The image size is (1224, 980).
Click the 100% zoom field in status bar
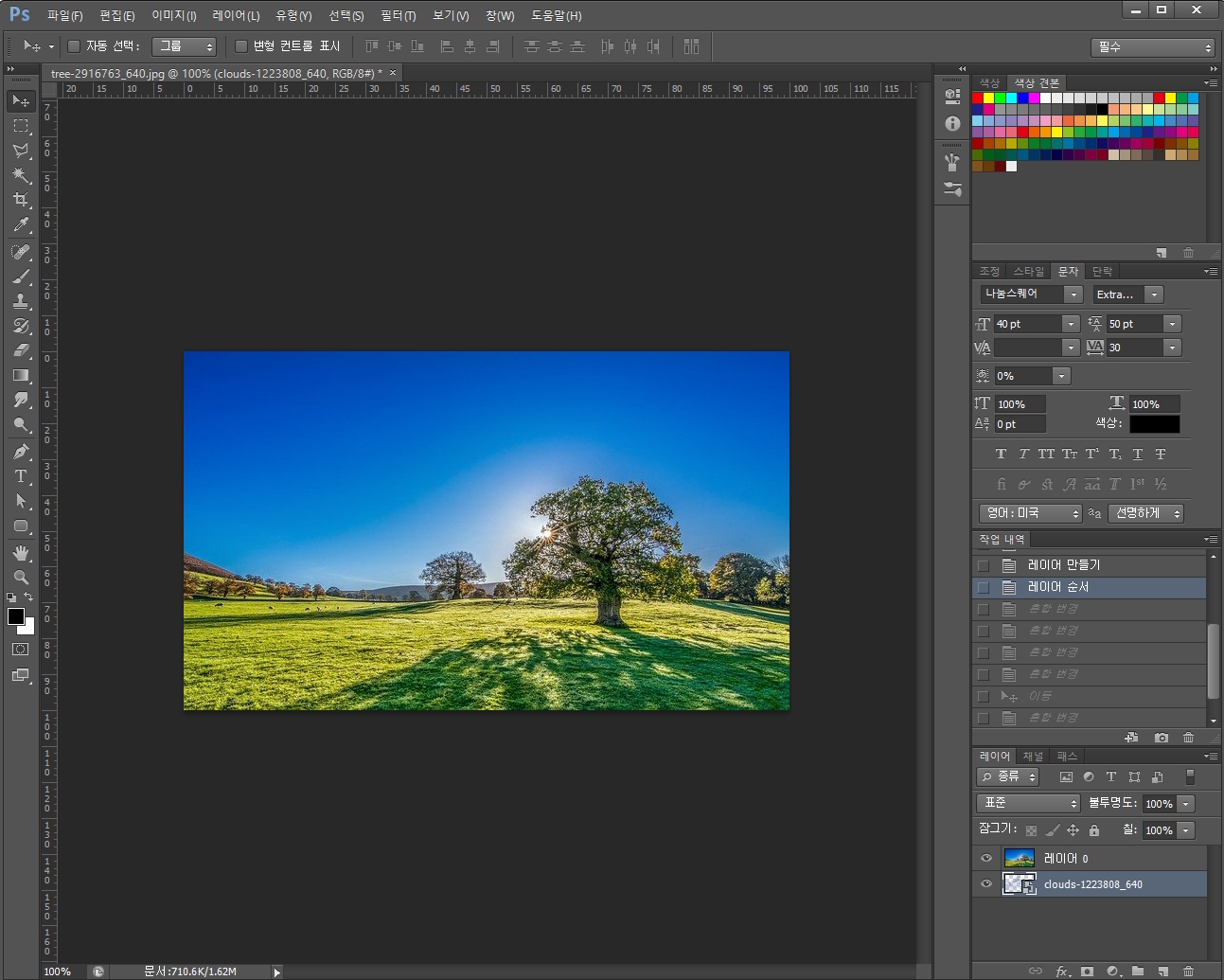(57, 971)
